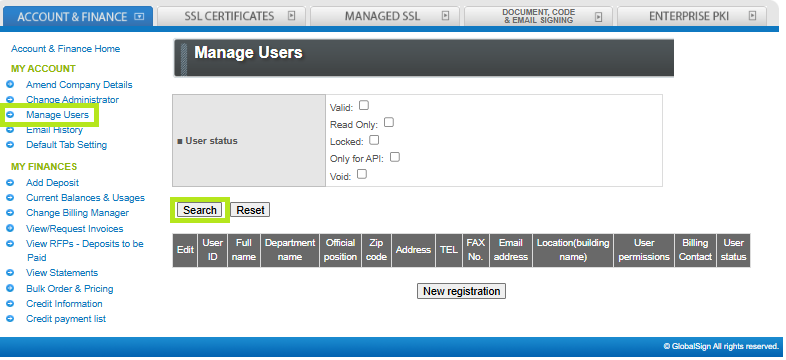Select the Void status checkbox
This screenshot has width=786, height=360.
361,174
